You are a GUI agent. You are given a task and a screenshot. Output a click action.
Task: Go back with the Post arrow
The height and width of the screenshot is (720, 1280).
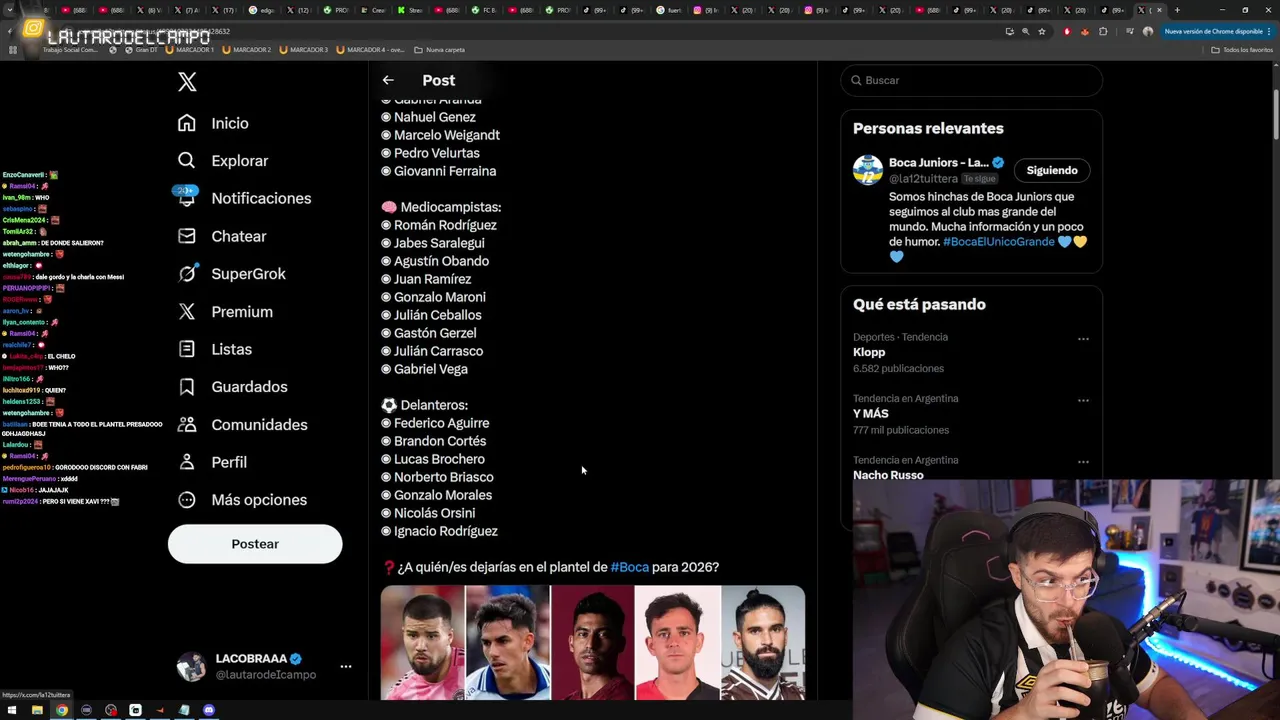(x=388, y=80)
